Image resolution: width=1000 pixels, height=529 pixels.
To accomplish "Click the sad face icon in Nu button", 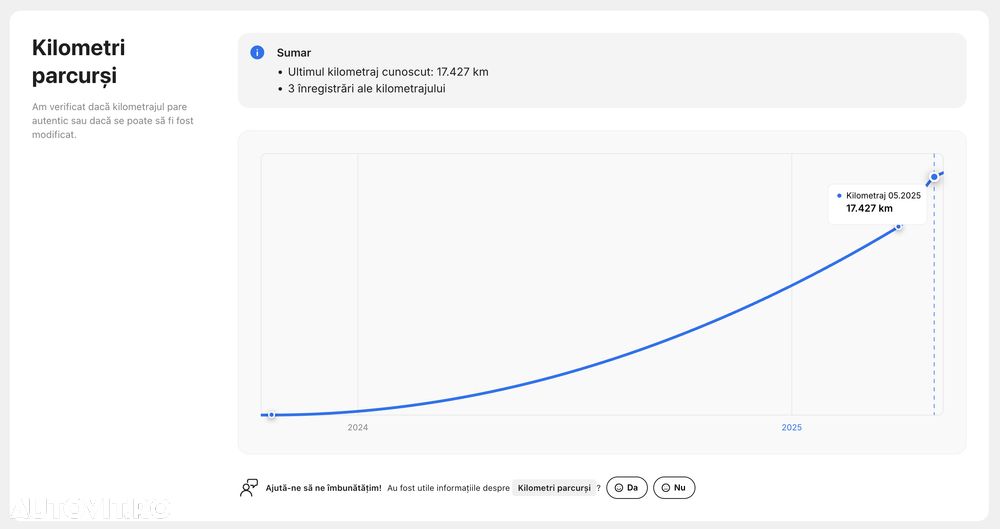I will pos(665,488).
